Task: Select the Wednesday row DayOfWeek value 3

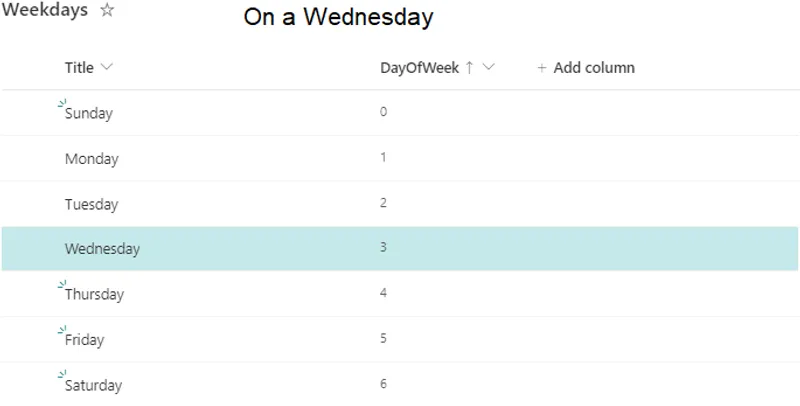Action: pos(383,247)
